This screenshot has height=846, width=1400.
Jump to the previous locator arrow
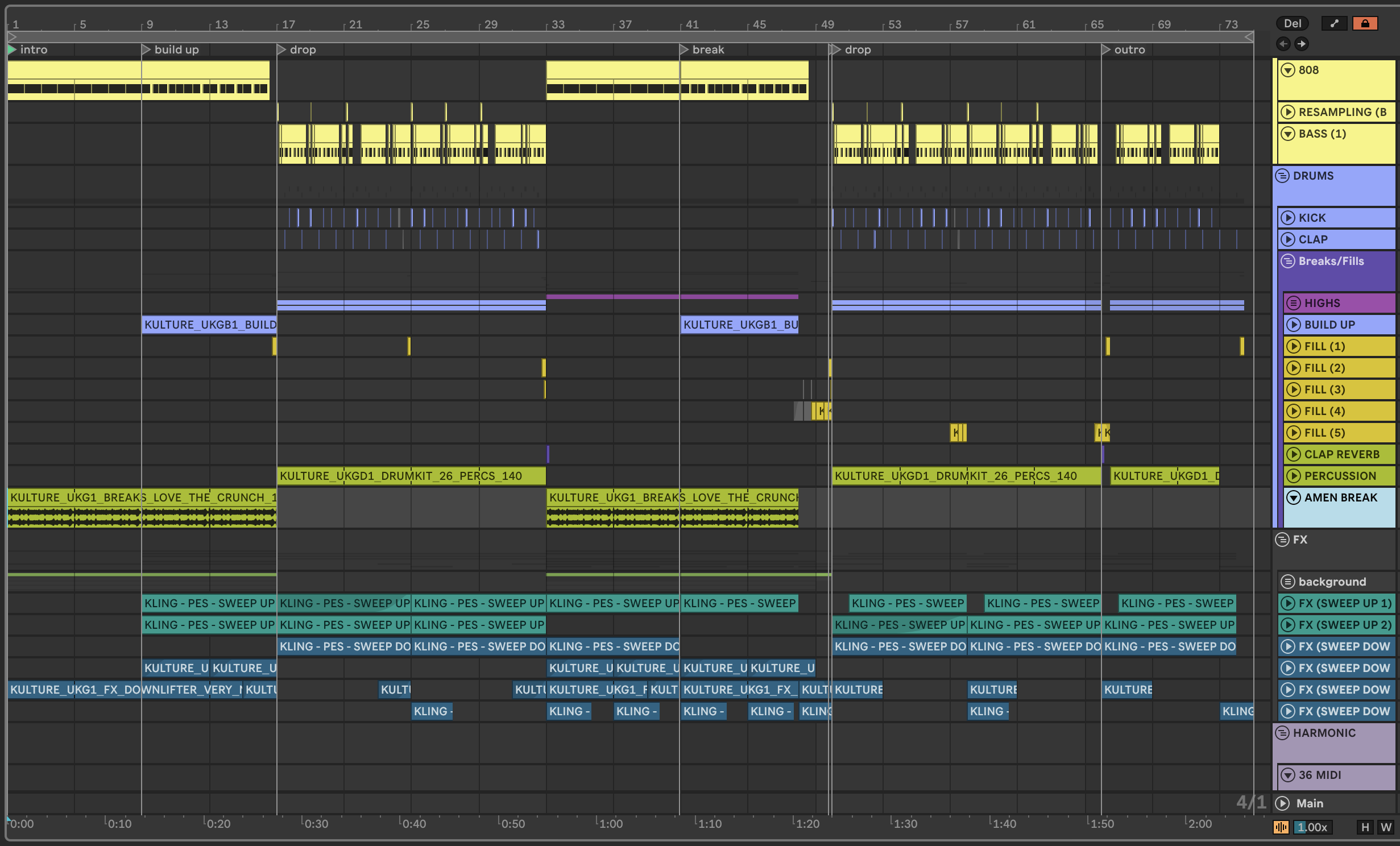click(1283, 44)
